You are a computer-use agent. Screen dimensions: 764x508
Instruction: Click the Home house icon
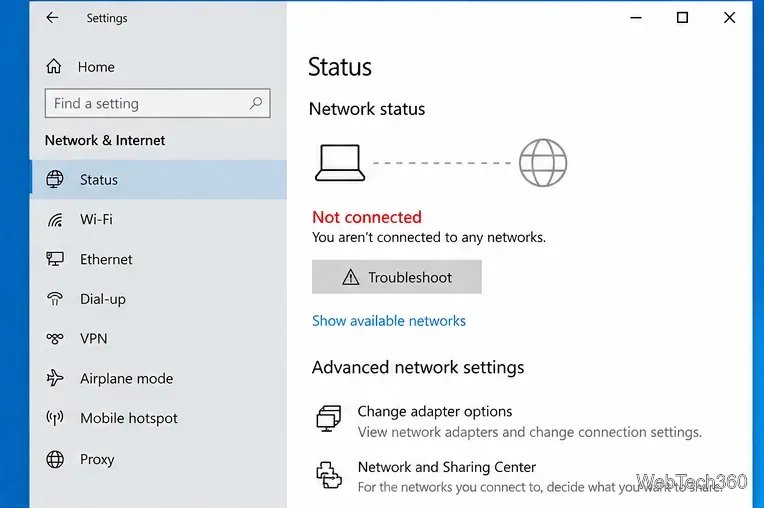(x=54, y=66)
